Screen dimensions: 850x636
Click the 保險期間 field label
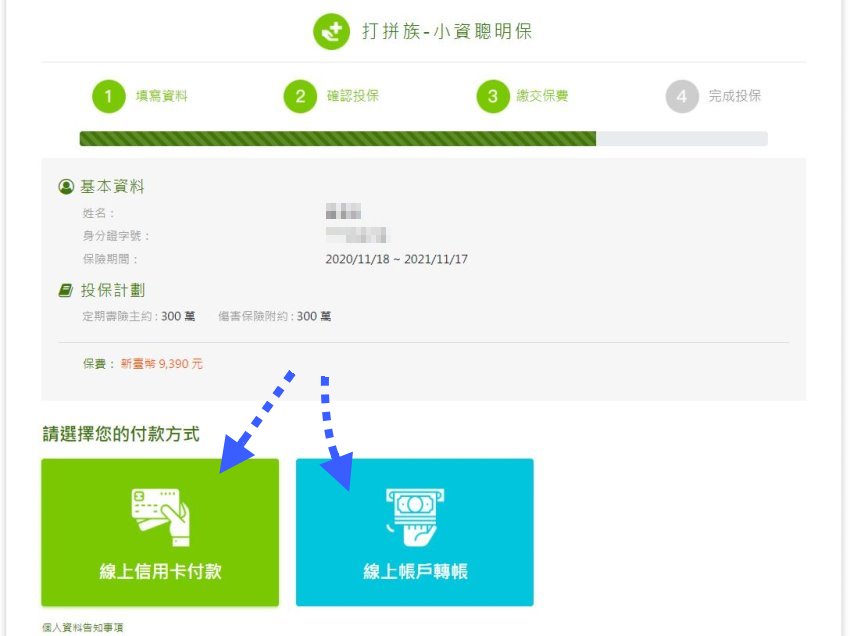[x=110, y=259]
